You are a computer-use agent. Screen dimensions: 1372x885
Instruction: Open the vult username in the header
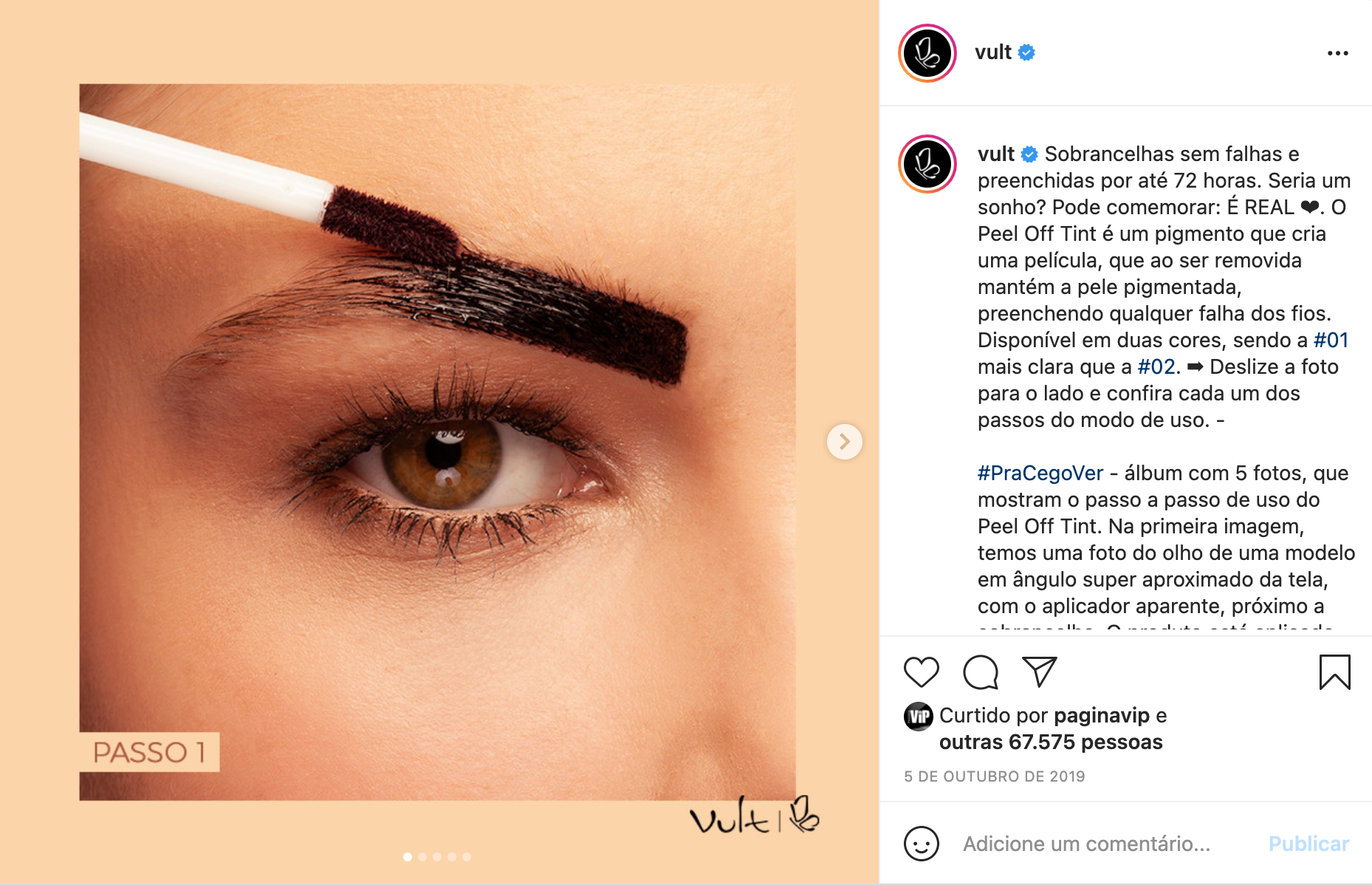point(992,52)
